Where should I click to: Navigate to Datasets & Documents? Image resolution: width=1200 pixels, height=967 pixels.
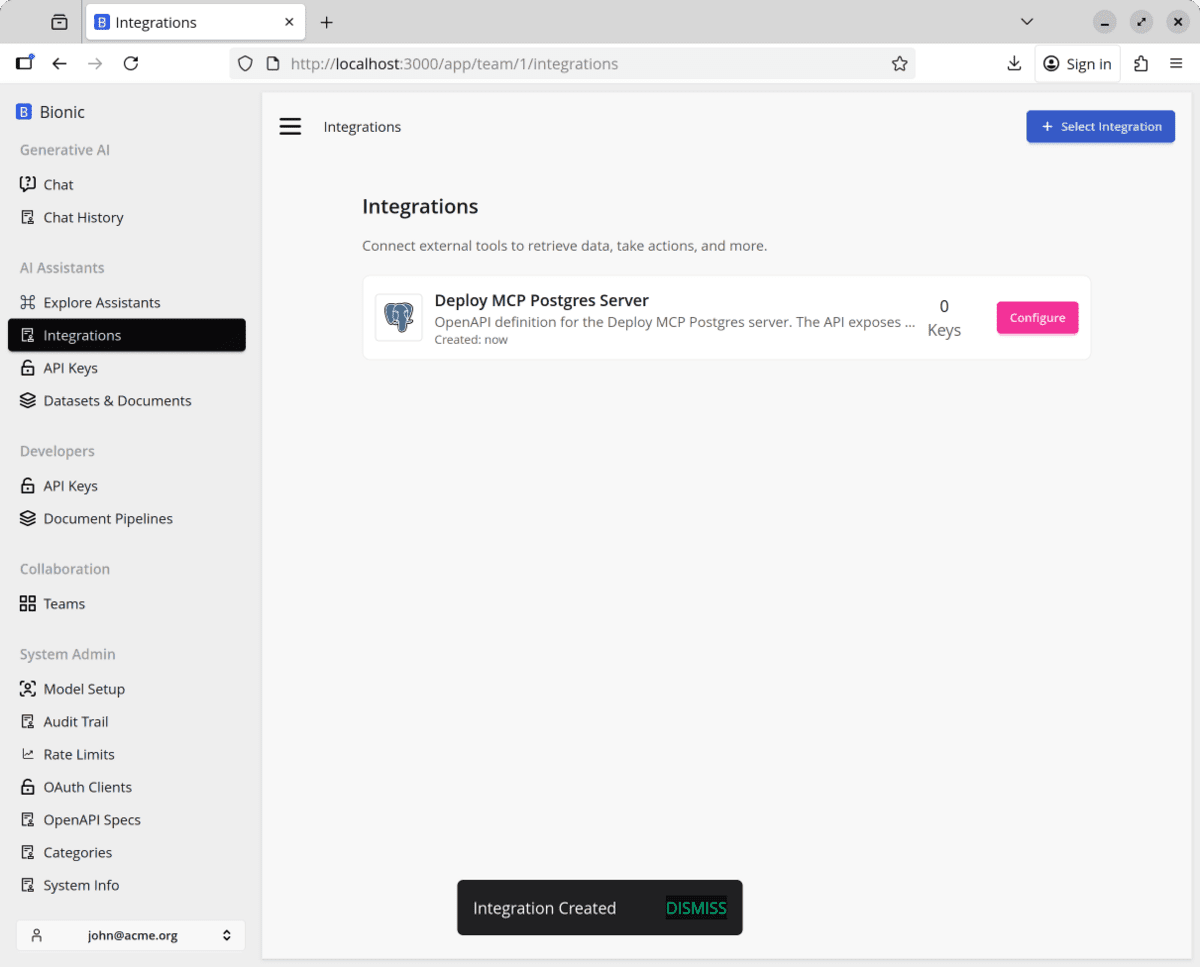(x=117, y=401)
